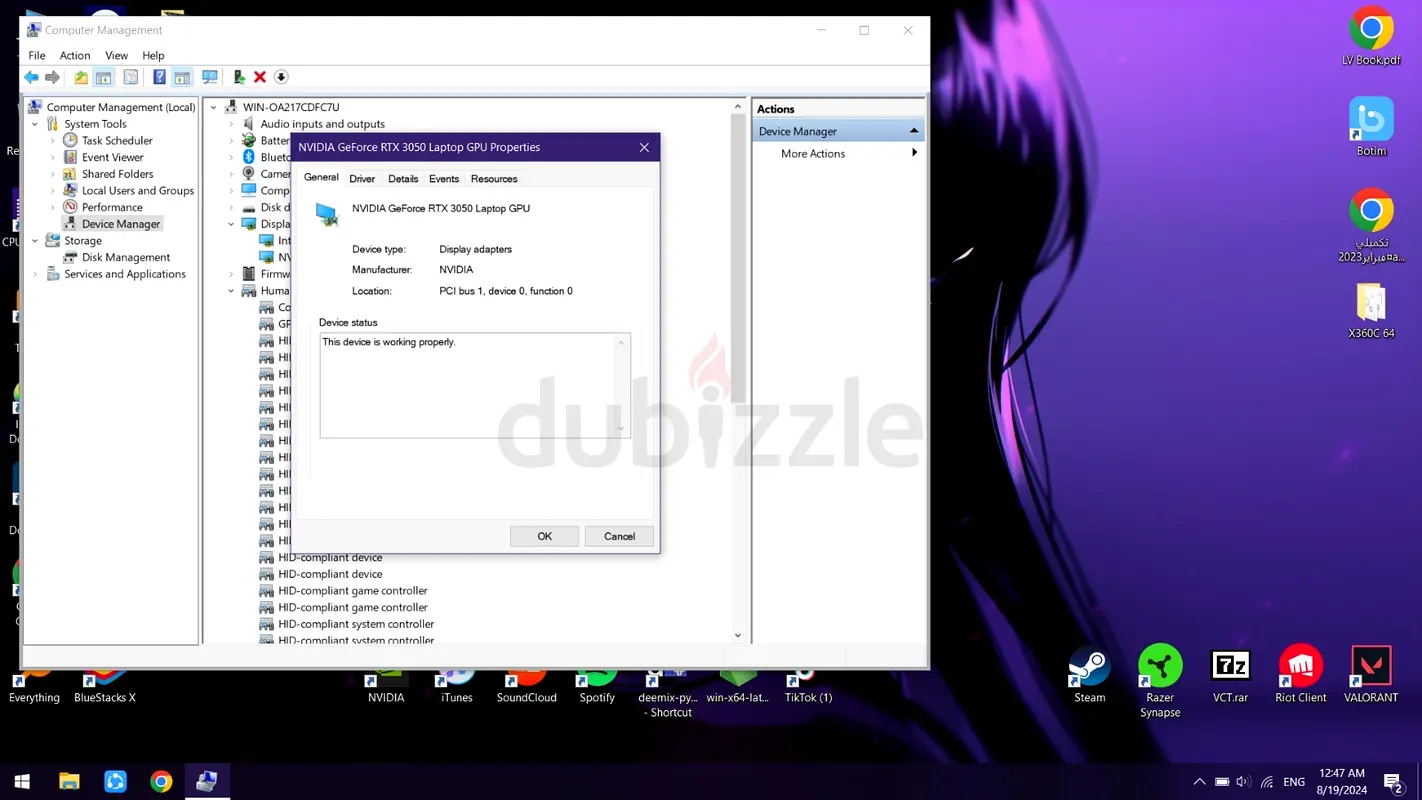Screen dimensions: 1422x800
Task: Expand Audio inputs and outputs category
Action: click(x=231, y=124)
